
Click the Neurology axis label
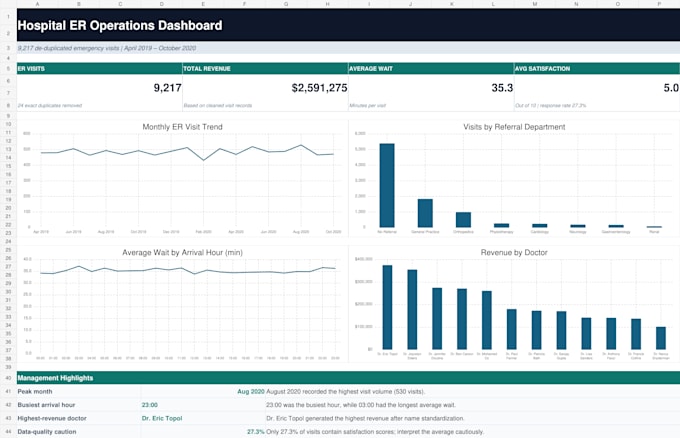coord(578,232)
